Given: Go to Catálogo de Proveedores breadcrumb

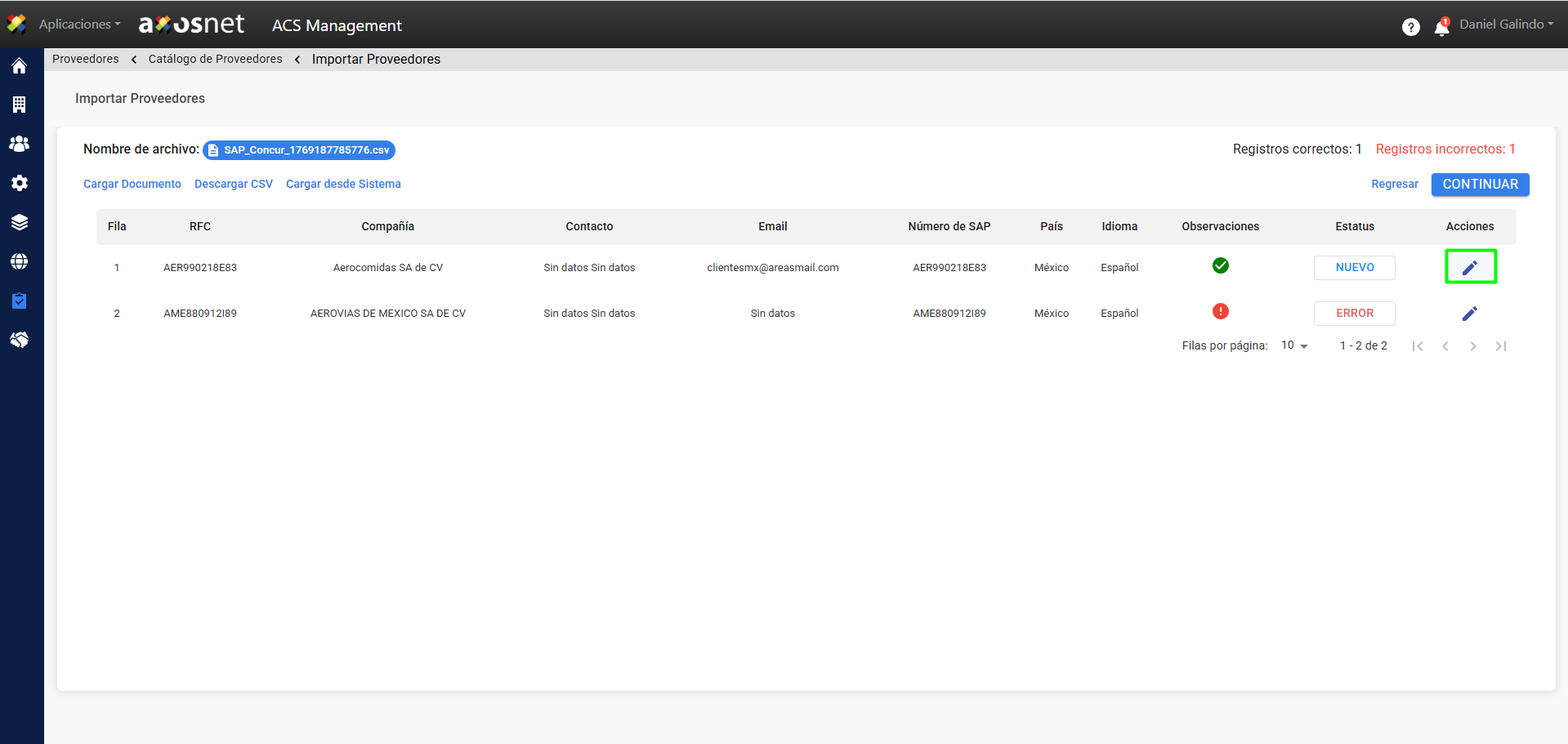Looking at the screenshot, I should [x=215, y=59].
